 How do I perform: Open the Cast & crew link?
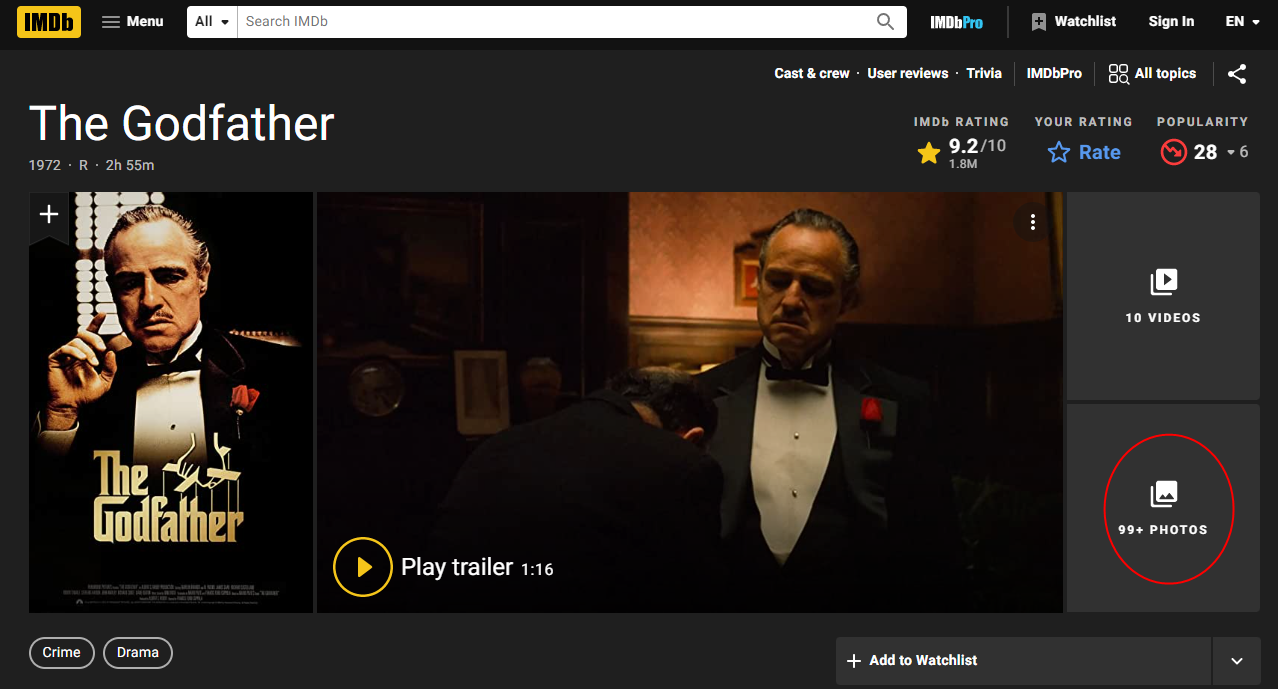[812, 74]
